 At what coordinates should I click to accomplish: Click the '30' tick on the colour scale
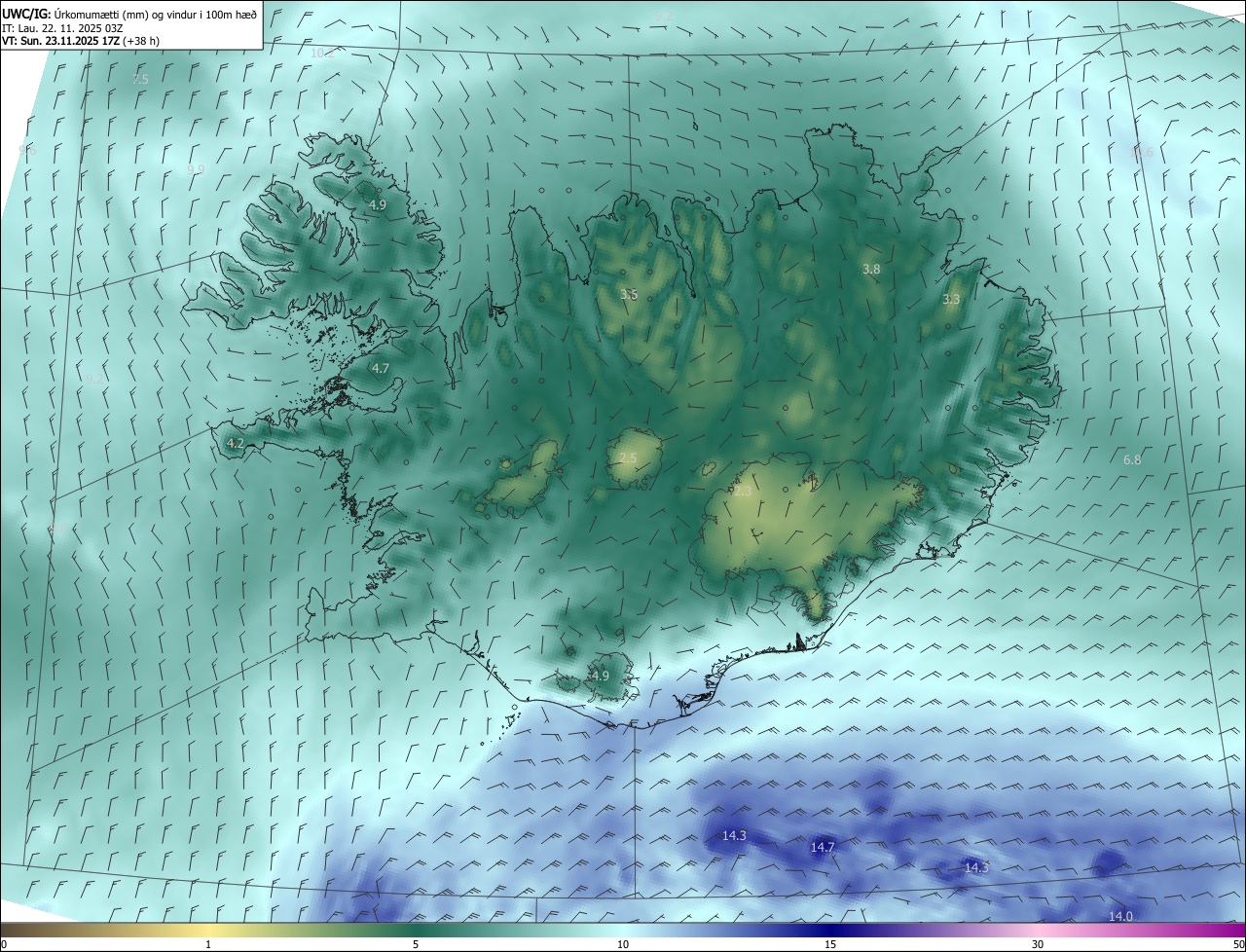(1038, 944)
